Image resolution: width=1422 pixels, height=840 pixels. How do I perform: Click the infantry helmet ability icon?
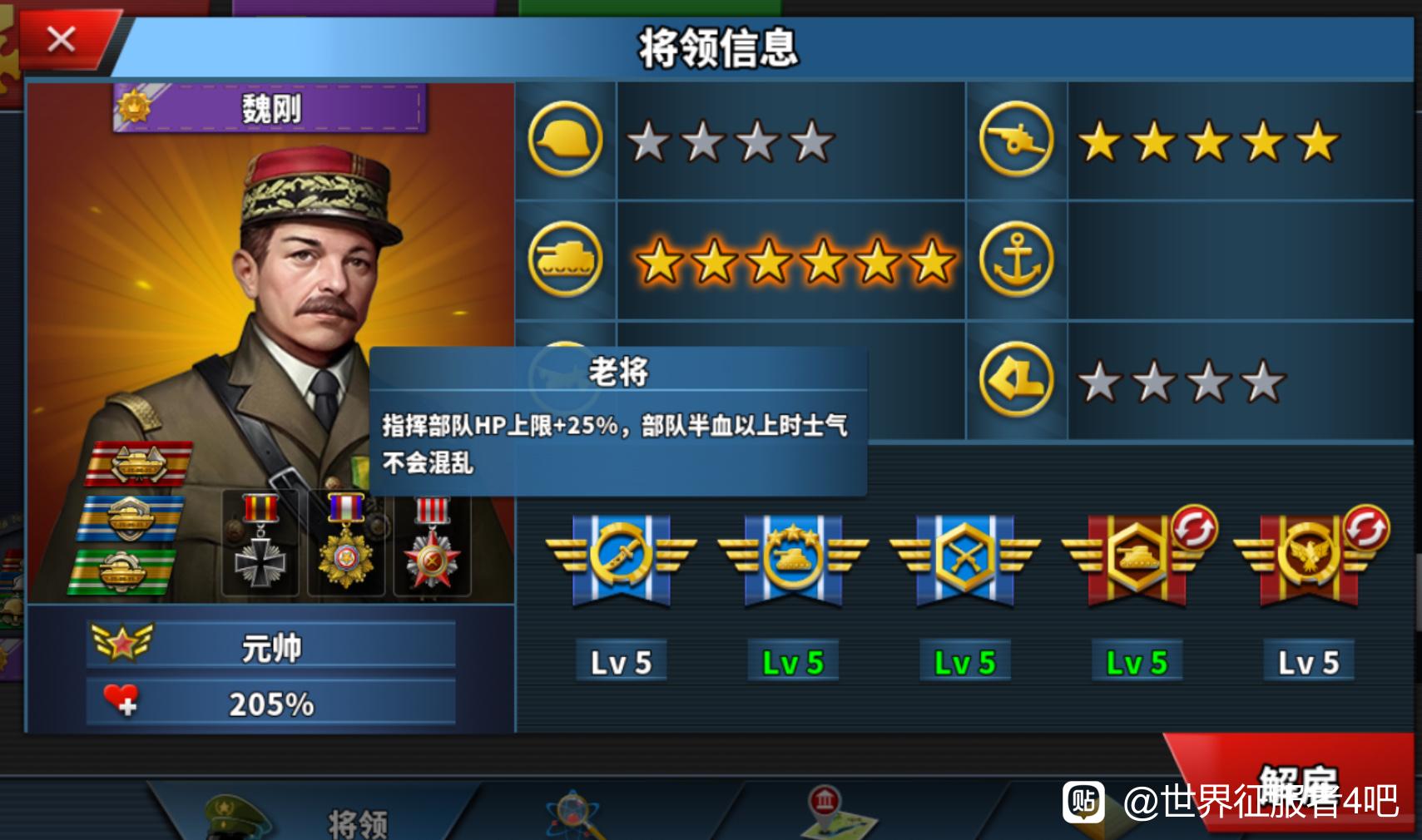(565, 139)
